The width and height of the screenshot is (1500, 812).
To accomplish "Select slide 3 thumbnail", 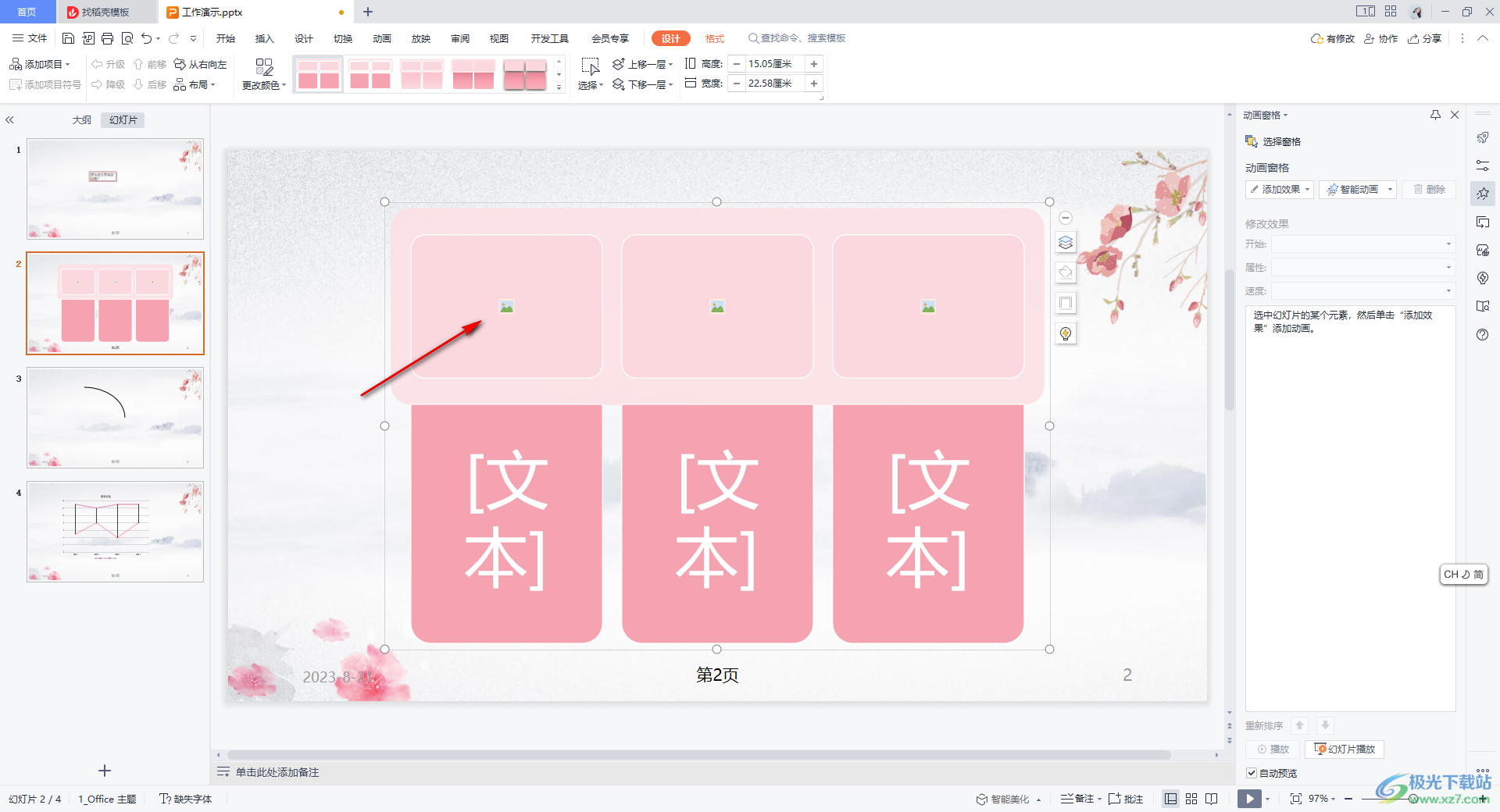I will coord(116,418).
